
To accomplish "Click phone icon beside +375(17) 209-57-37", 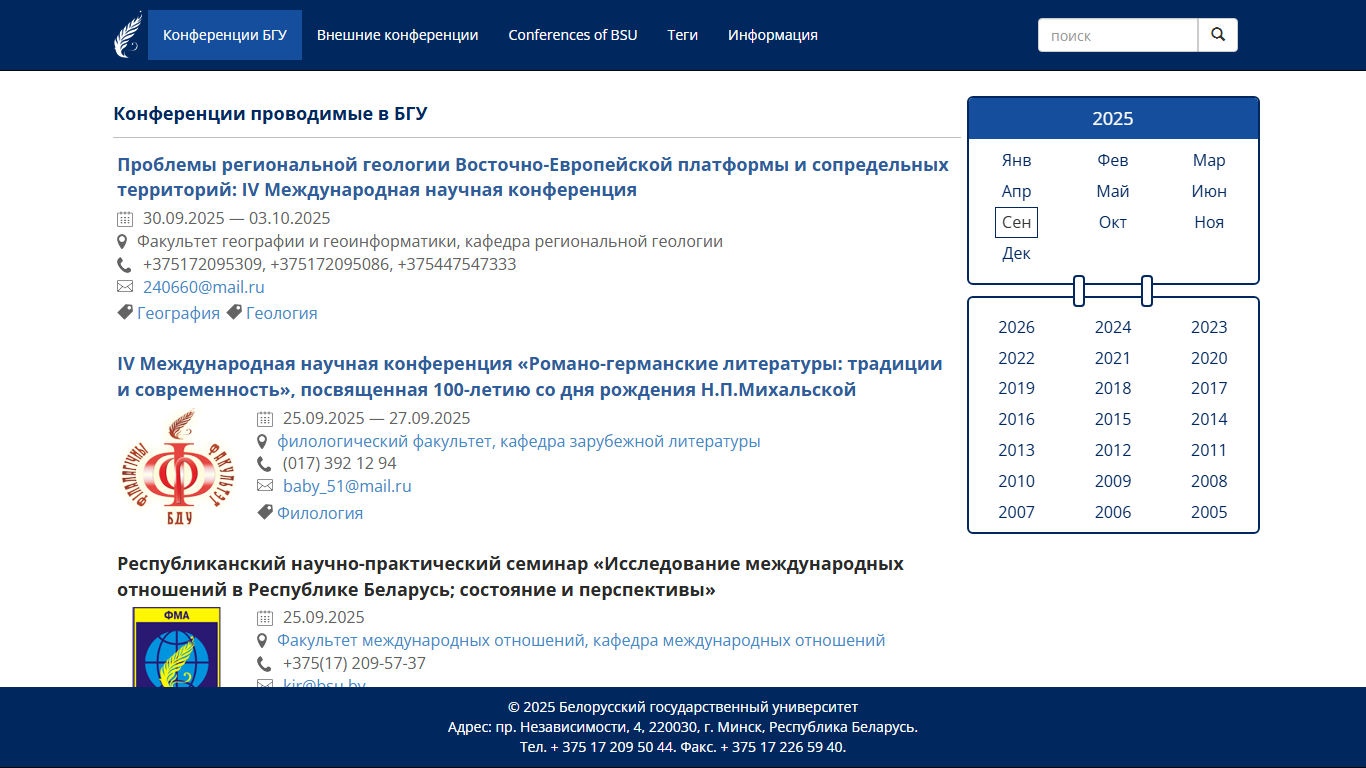I will pyautogui.click(x=264, y=664).
